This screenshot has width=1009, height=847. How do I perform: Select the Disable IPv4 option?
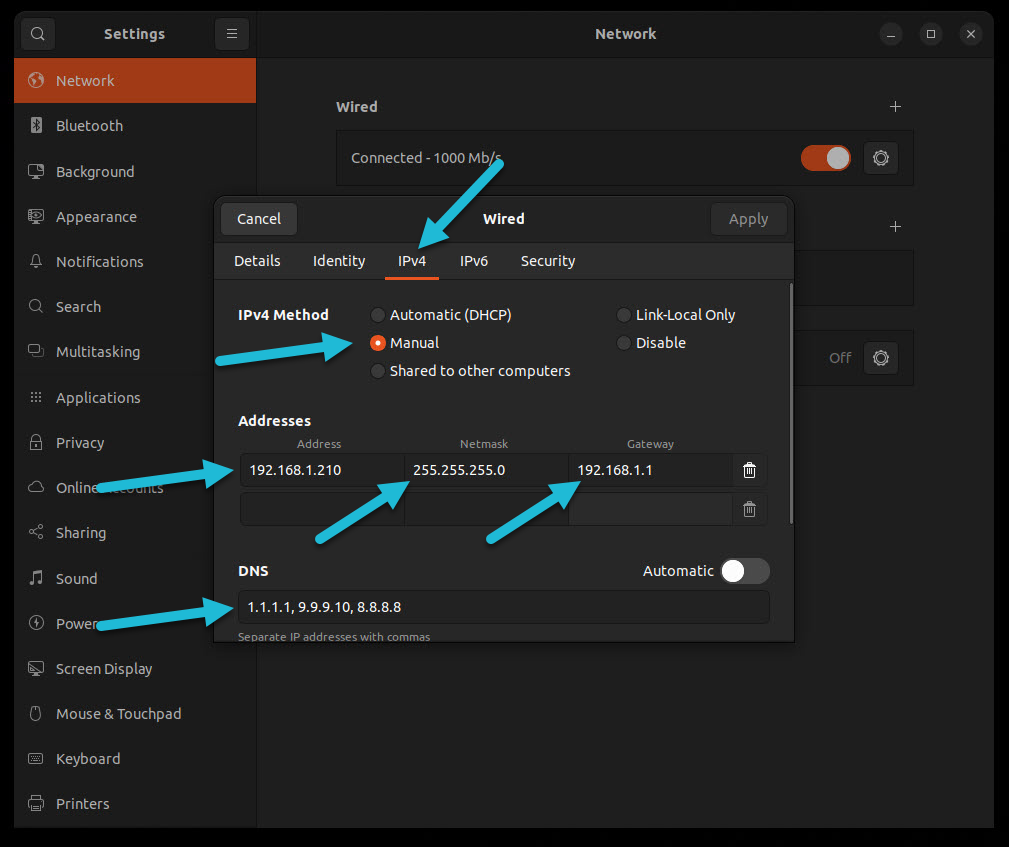622,342
